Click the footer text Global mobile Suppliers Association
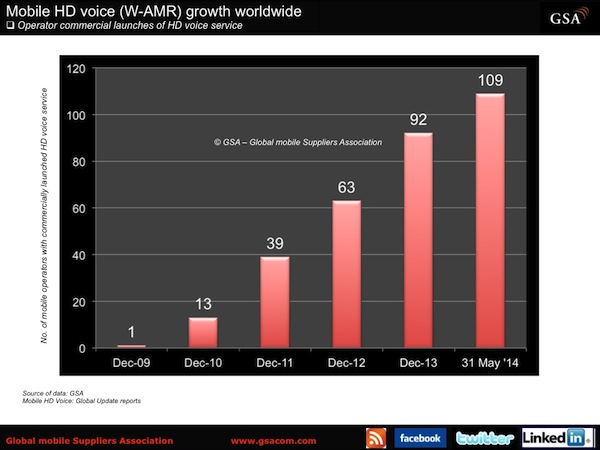 tap(89, 440)
